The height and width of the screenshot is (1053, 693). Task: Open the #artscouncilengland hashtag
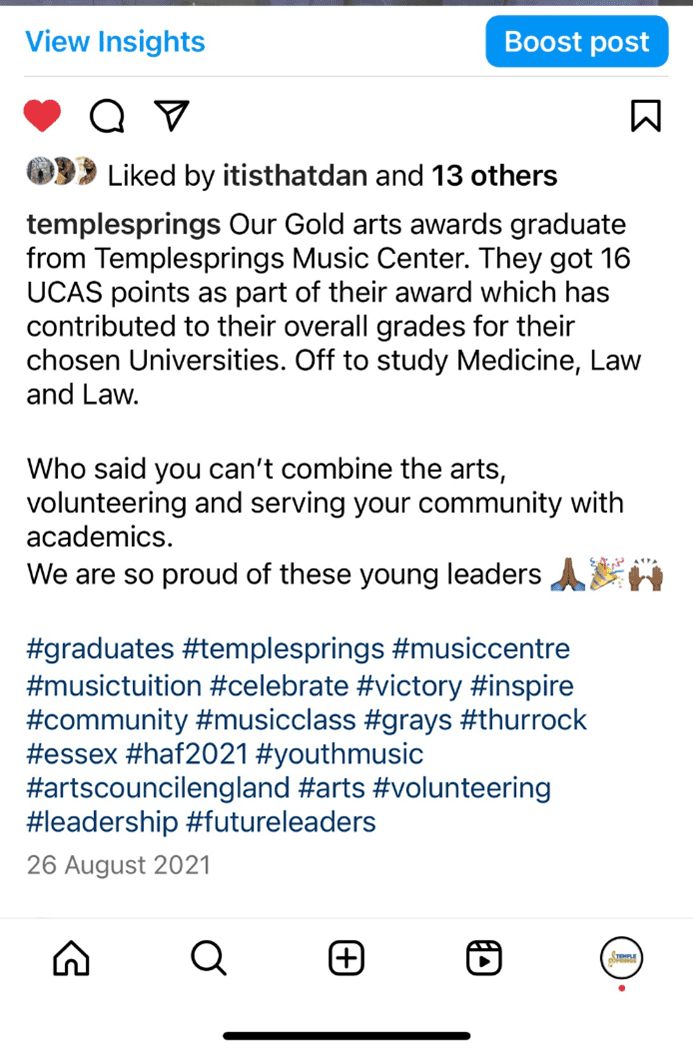point(159,788)
